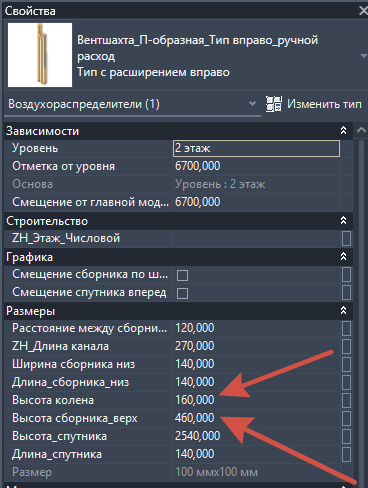Image resolution: width=368 pixels, height=488 pixels.
Task: Click the Ширина сборника низ value 140,000
Action: [195, 364]
